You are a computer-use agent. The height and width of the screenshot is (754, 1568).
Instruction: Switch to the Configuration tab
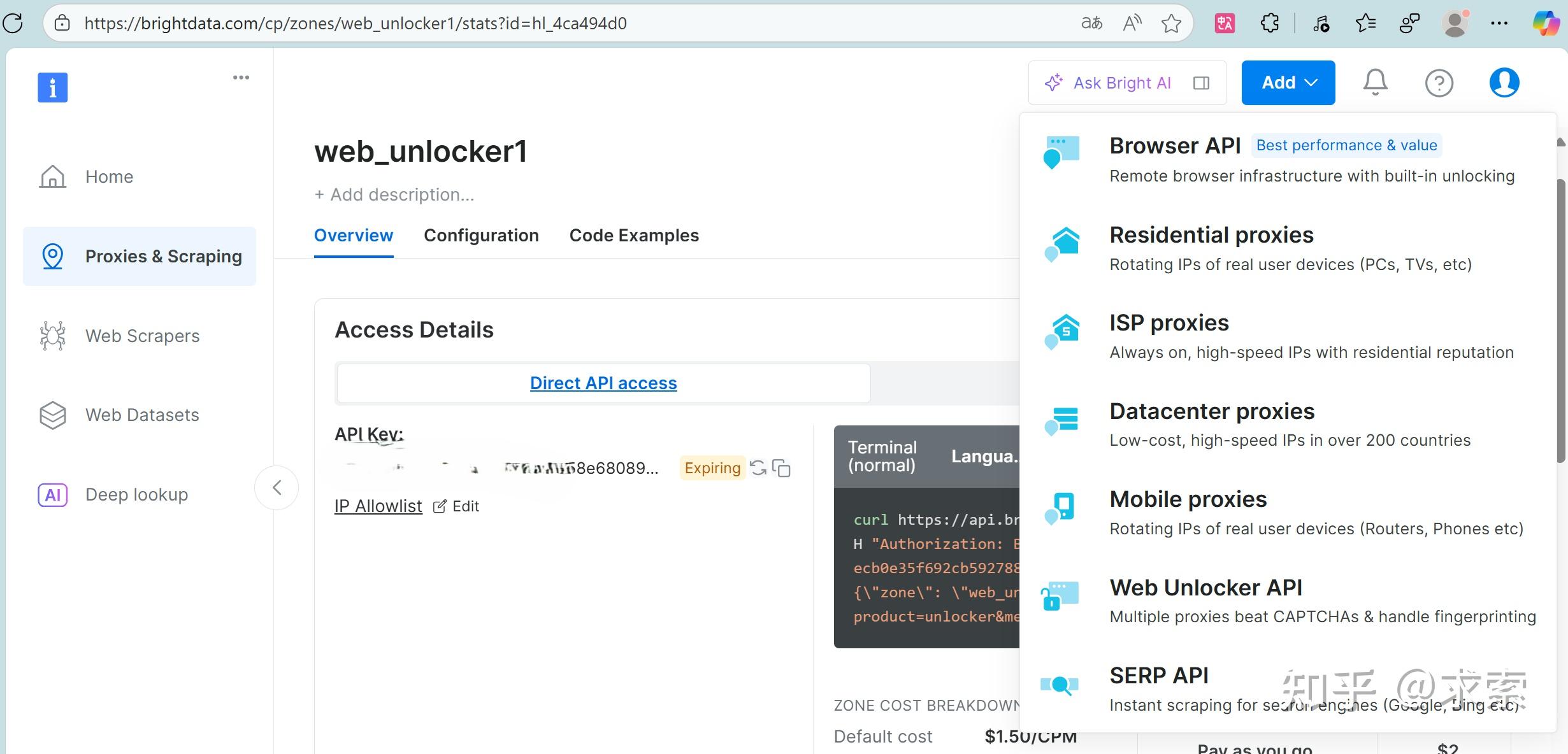click(x=481, y=236)
